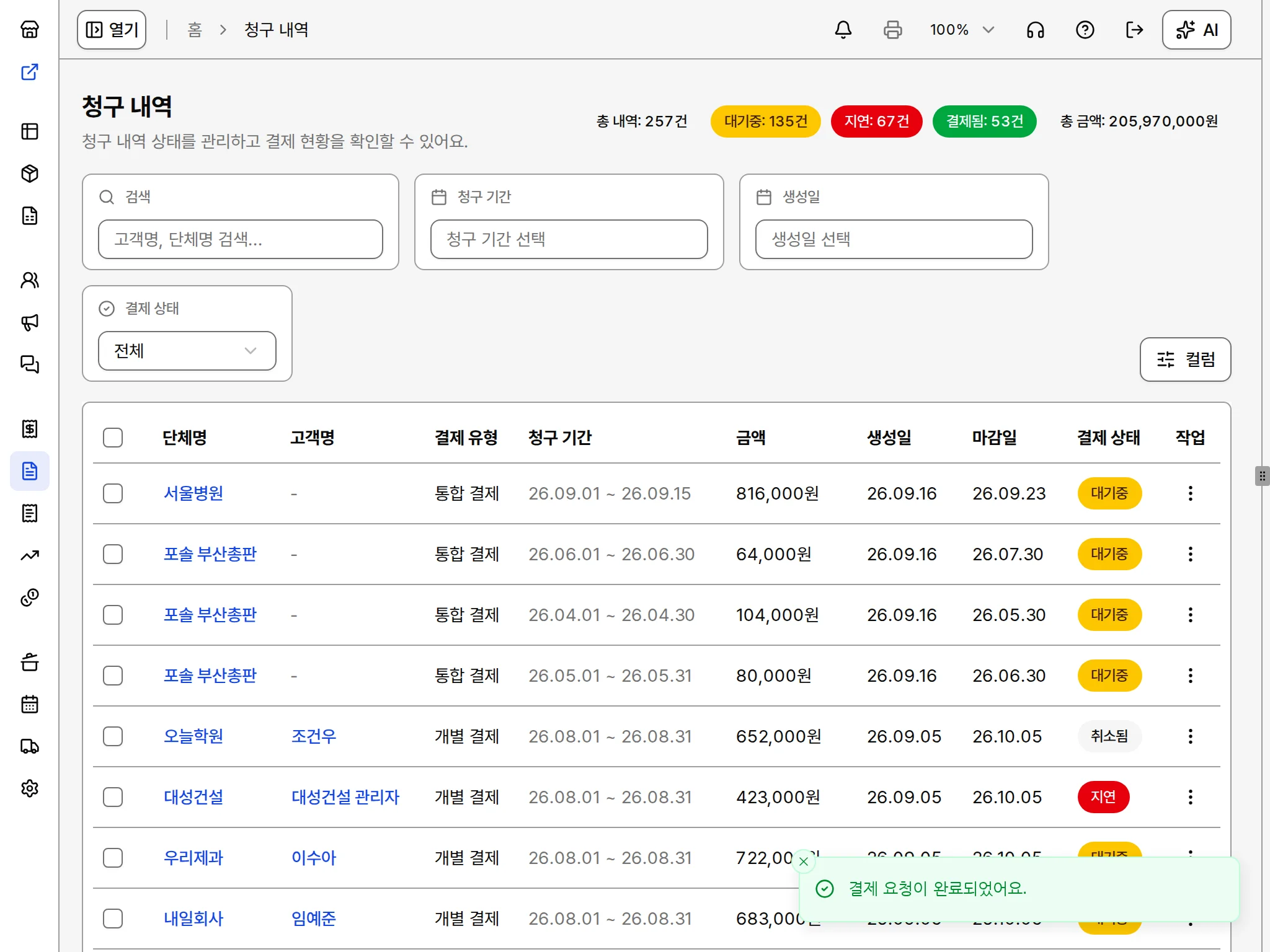The width and height of the screenshot is (1270, 952).
Task: Click the 열기 sidebar open button
Action: [112, 30]
